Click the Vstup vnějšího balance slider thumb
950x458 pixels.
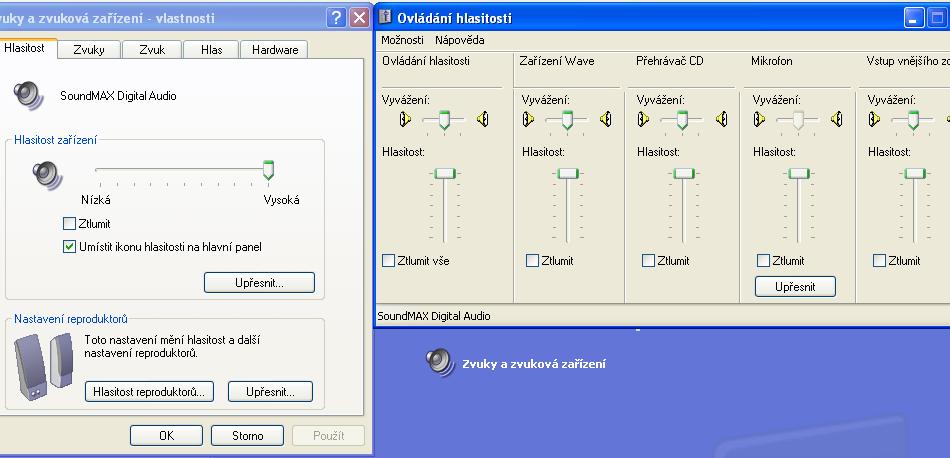pos(913,120)
